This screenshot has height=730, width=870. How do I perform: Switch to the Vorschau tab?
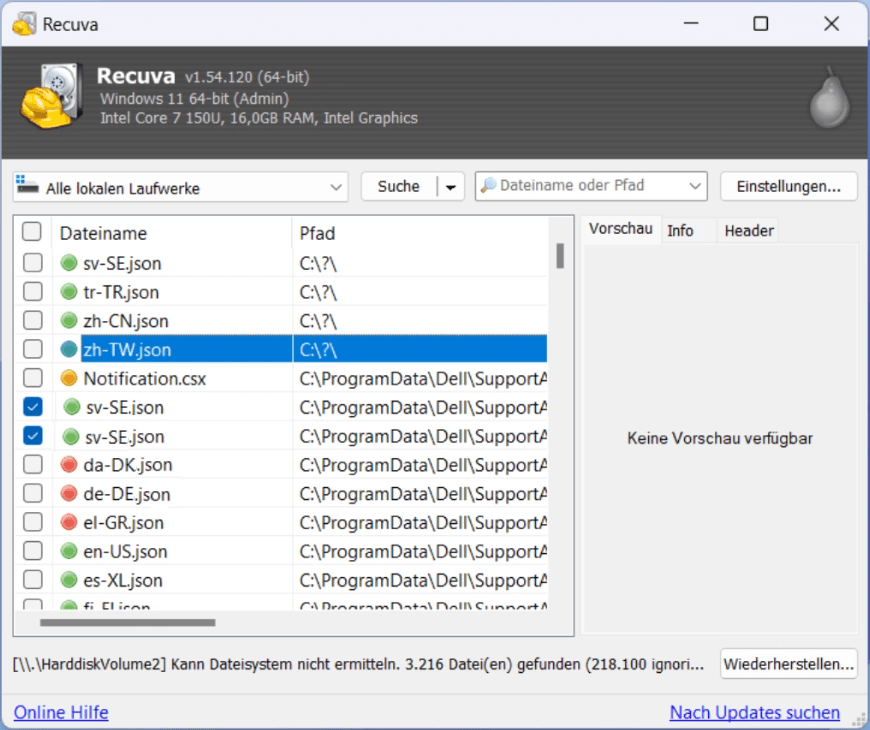point(621,229)
